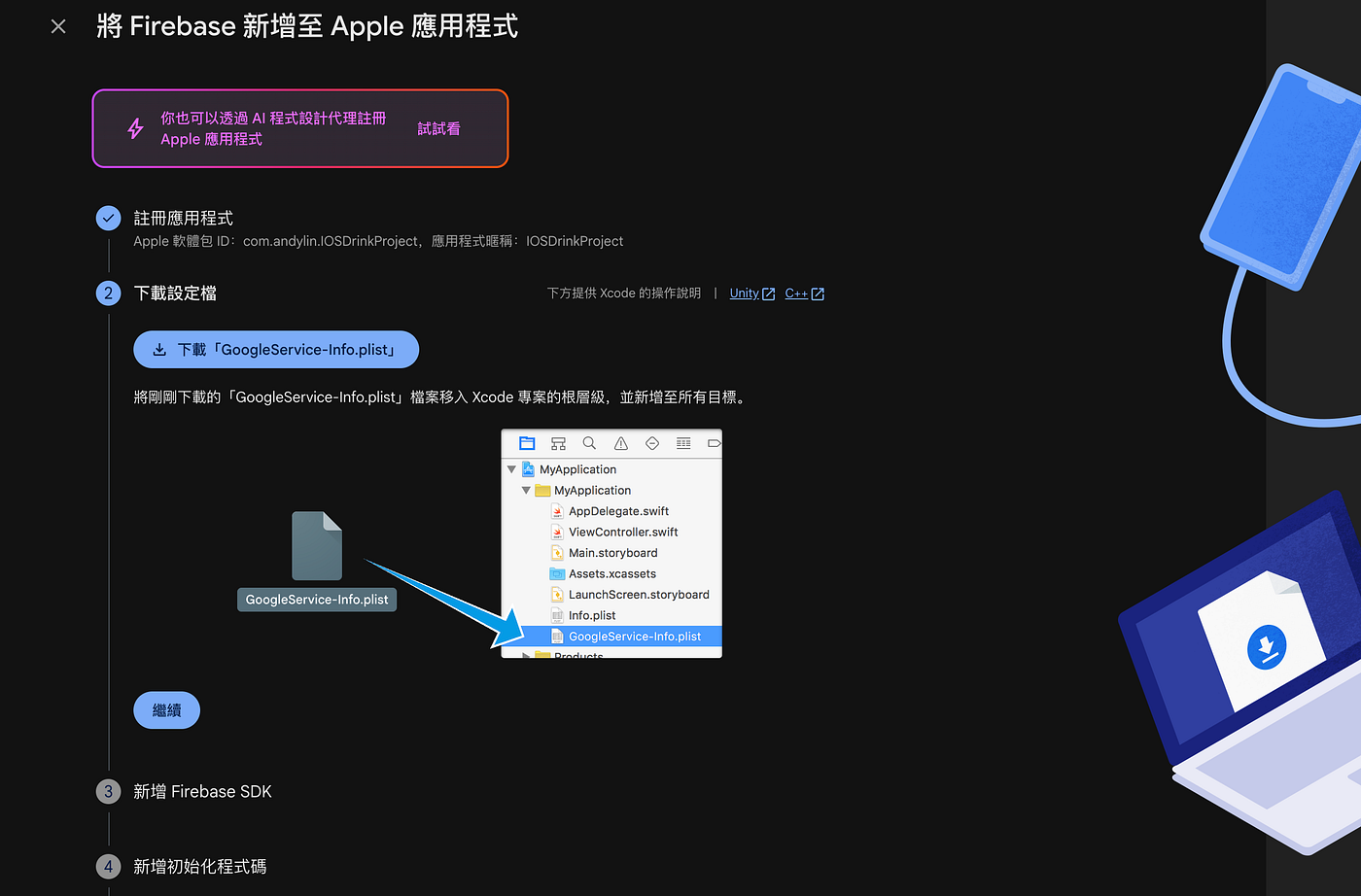Select Main.storyboard in the file tree
The height and width of the screenshot is (896, 1361).
(611, 553)
